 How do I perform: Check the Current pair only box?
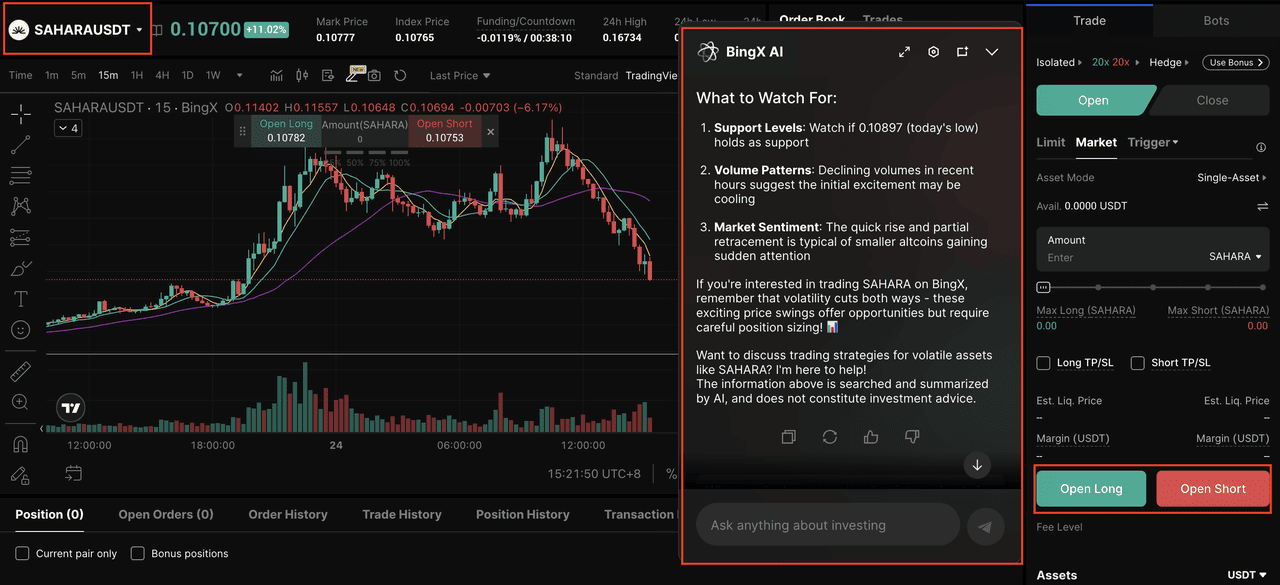coord(22,554)
